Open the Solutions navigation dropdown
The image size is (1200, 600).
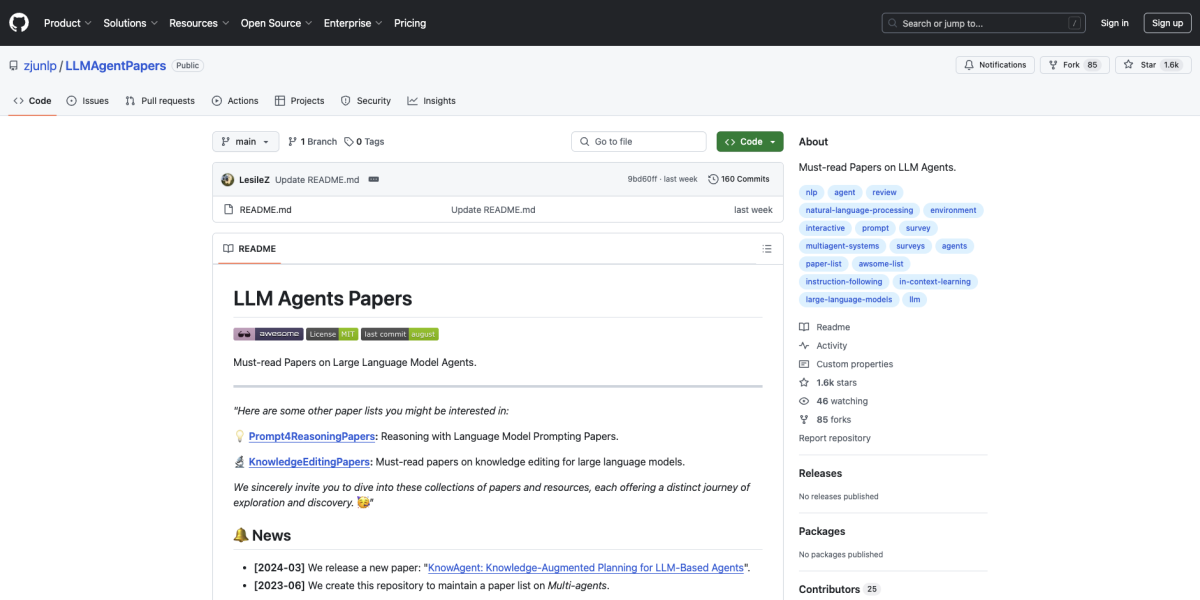point(130,23)
